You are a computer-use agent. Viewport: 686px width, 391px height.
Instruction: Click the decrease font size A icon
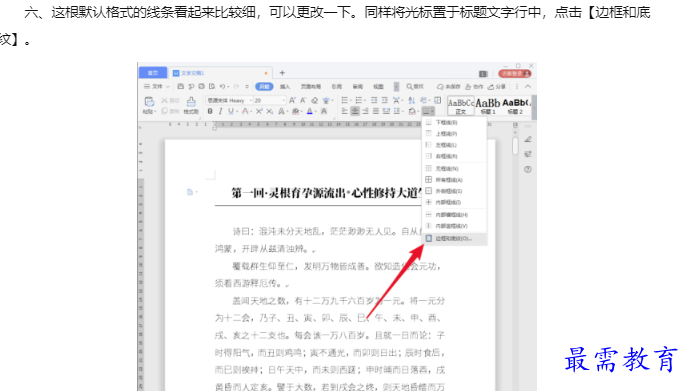[x=303, y=101]
